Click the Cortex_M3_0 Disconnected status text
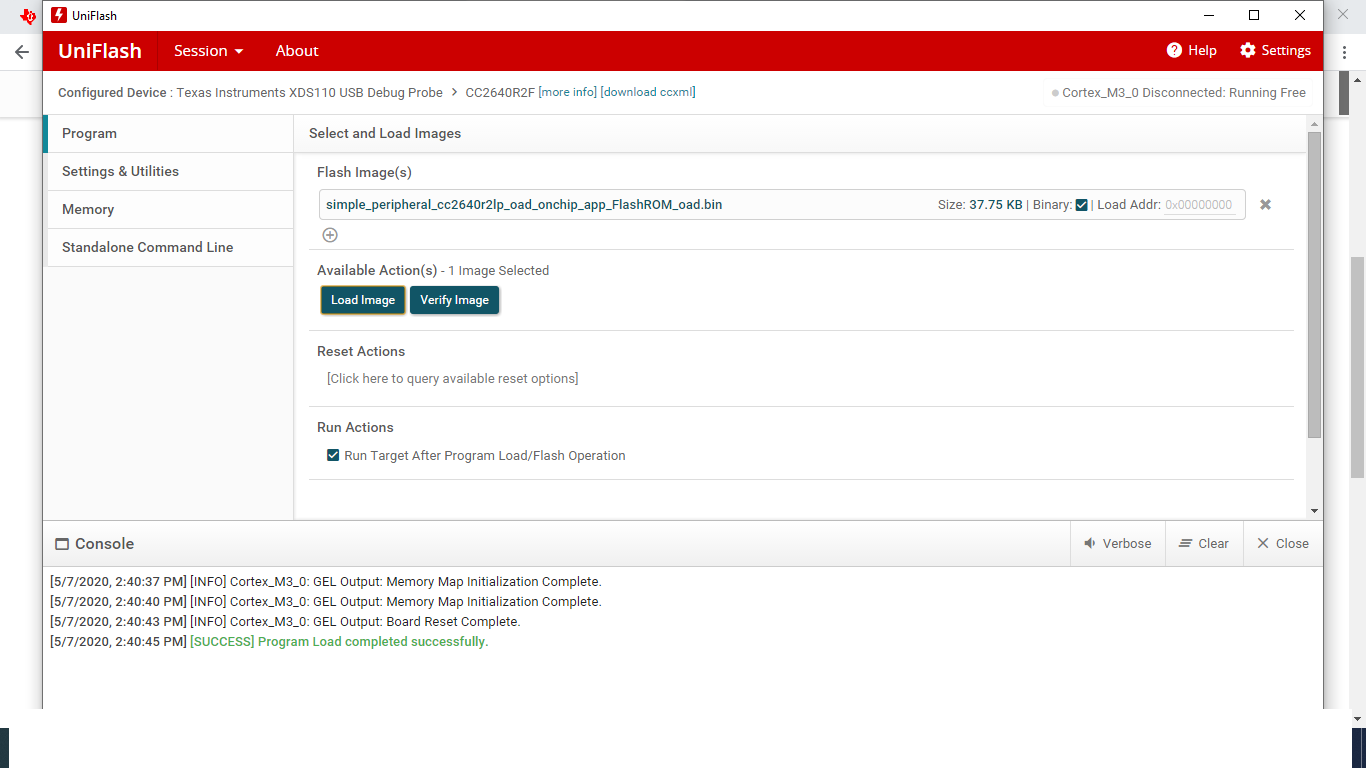This screenshot has height=768, width=1366. (1184, 92)
